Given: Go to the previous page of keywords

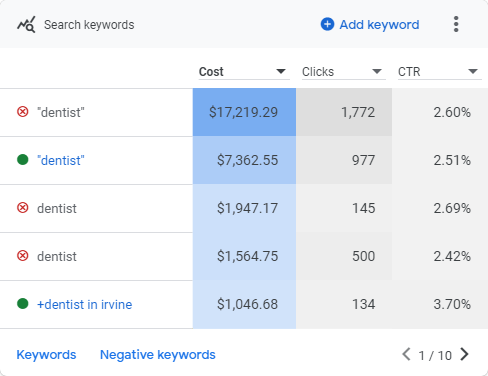Looking at the screenshot, I should (406, 354).
